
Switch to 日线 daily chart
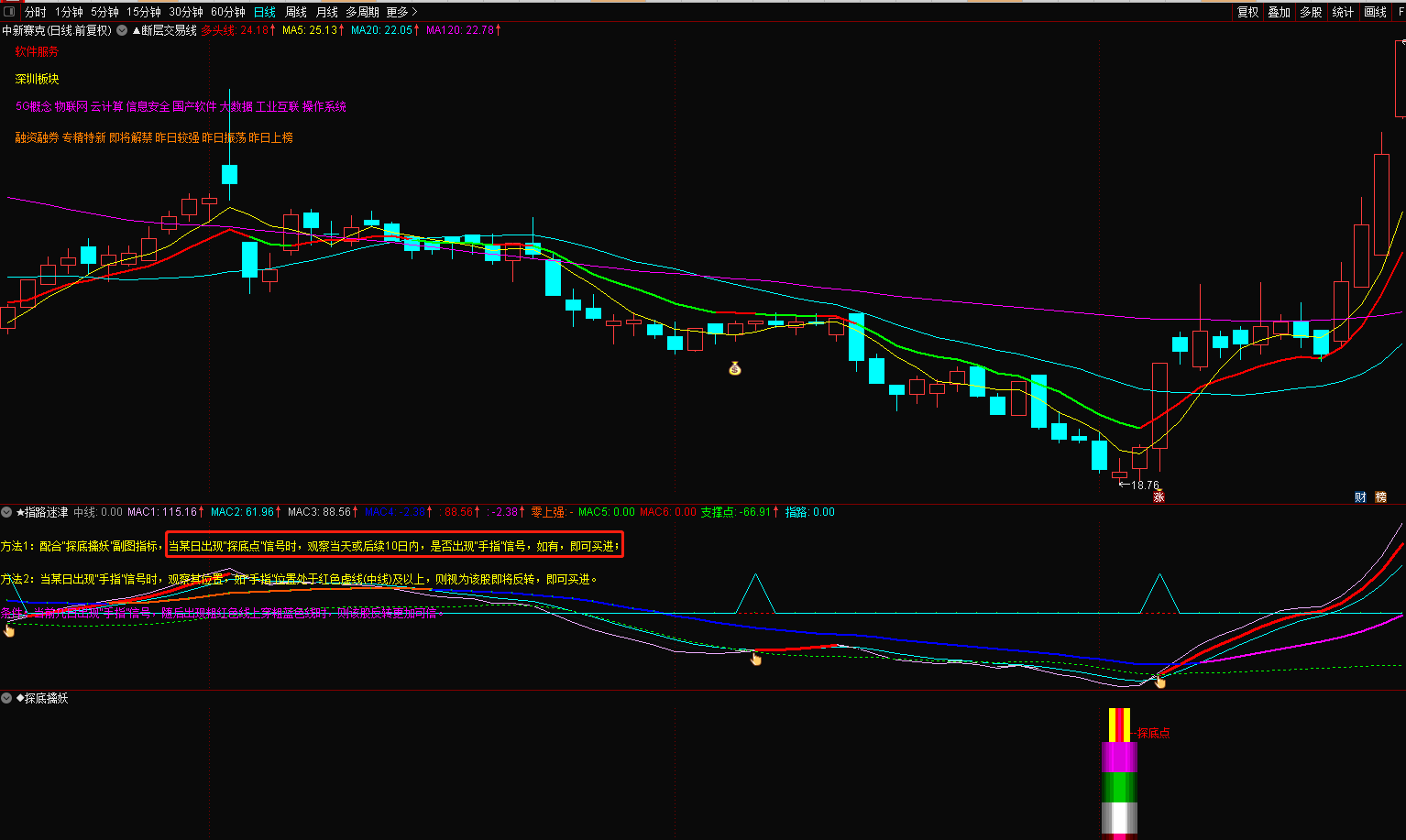(x=264, y=12)
